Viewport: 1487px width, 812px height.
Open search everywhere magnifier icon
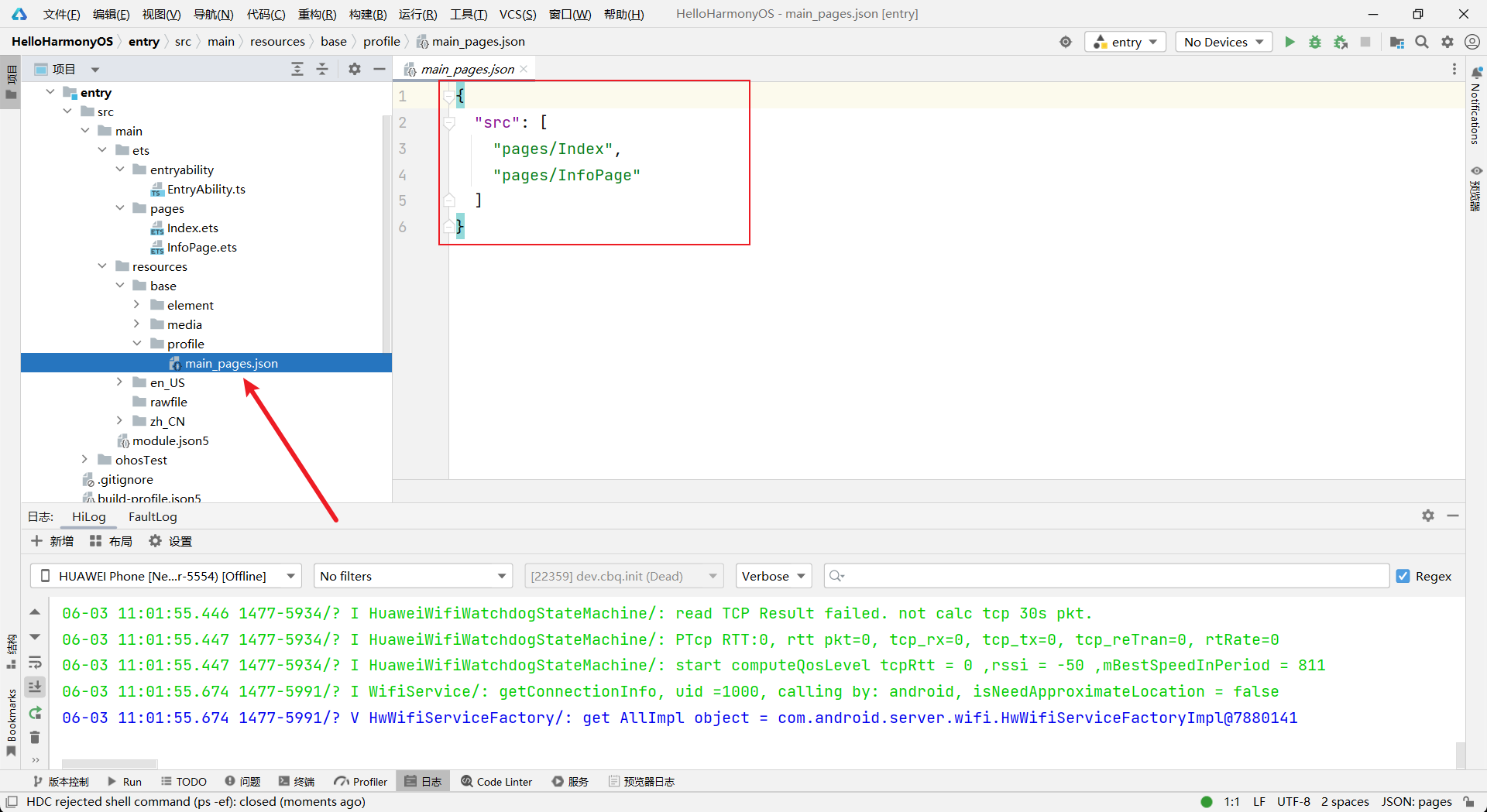point(1422,42)
